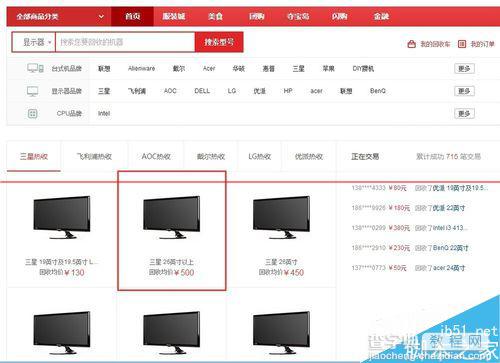
Task: Click the 我的回收车 link text
Action: [435, 44]
